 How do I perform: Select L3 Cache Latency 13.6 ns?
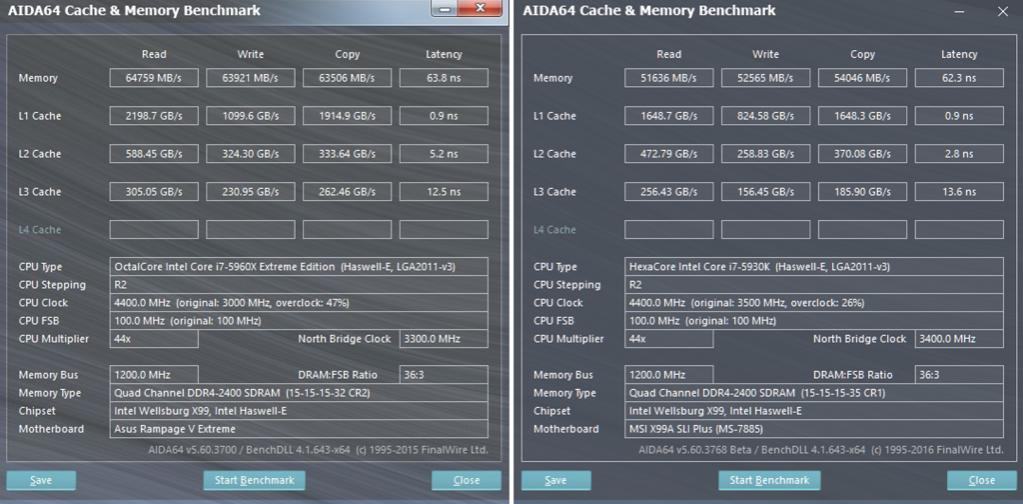pos(959,192)
